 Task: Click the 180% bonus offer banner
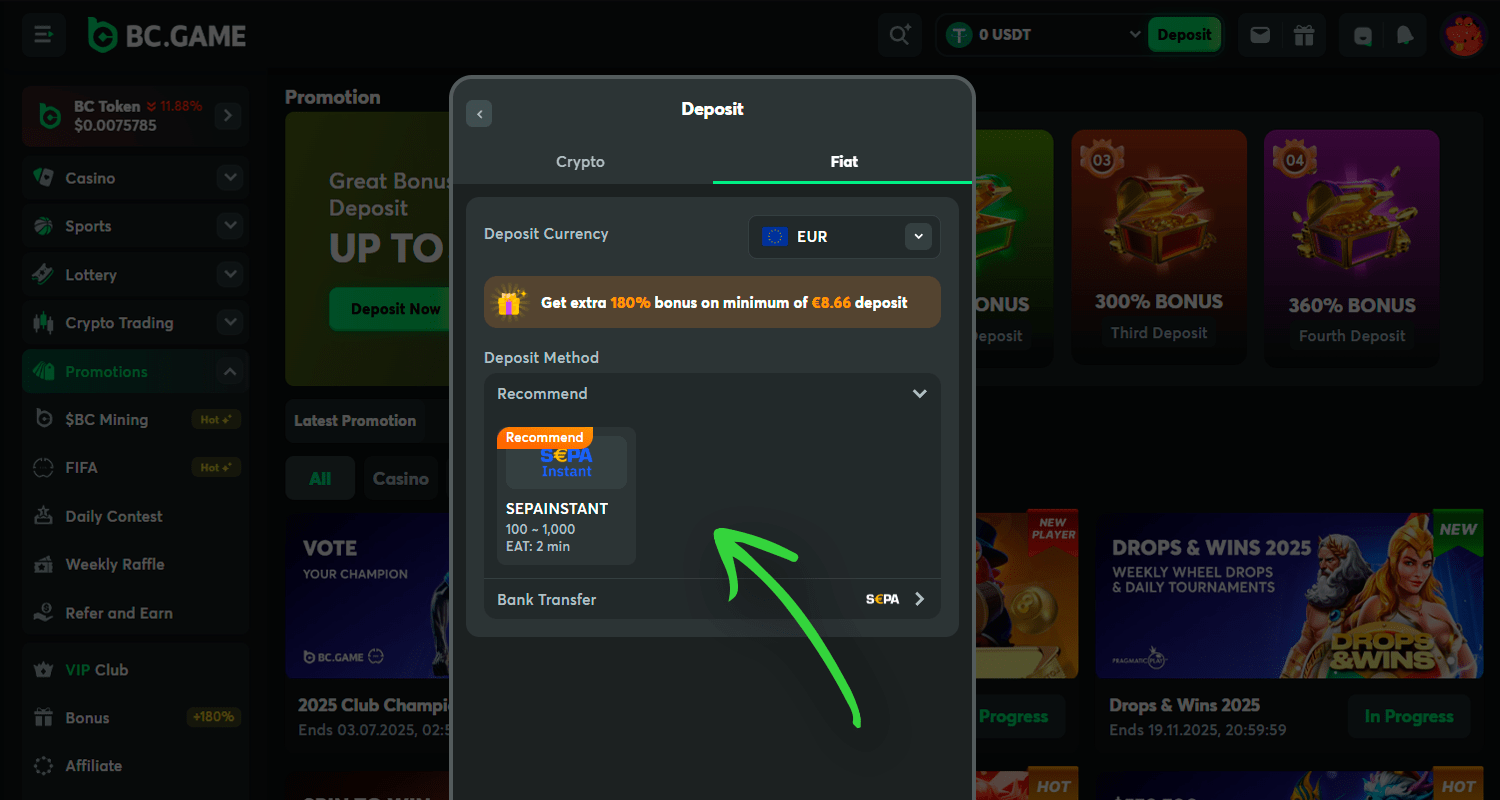coord(712,302)
